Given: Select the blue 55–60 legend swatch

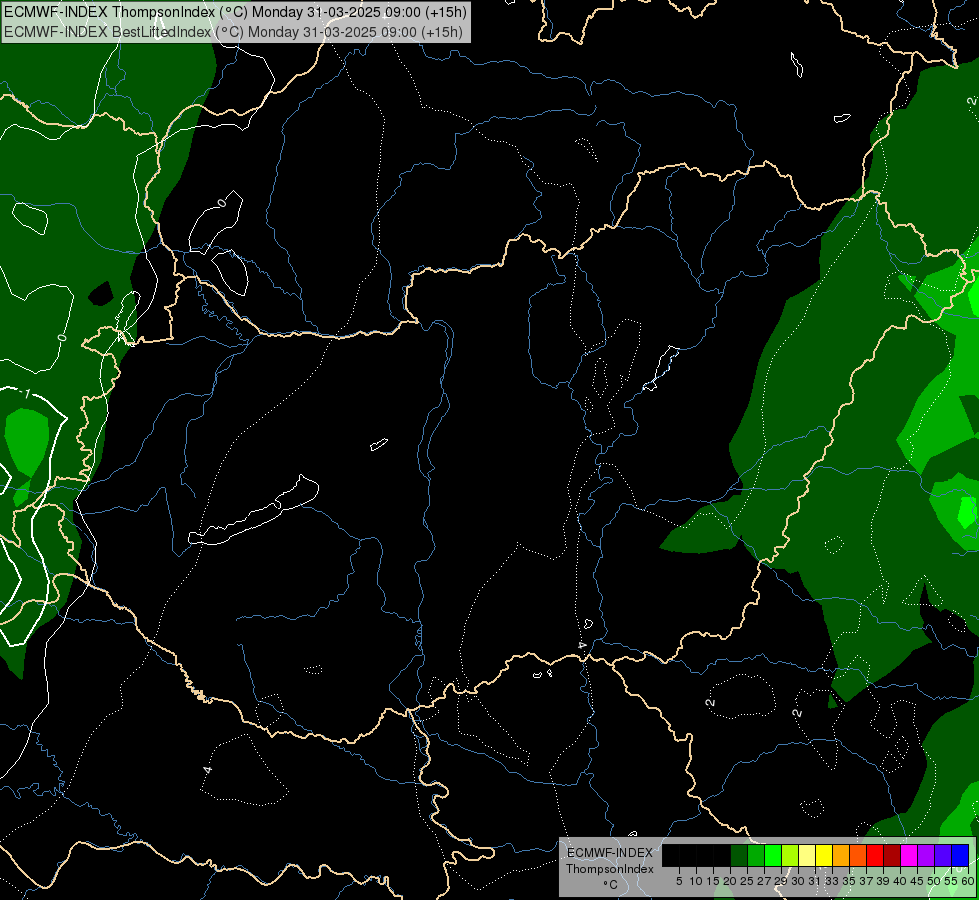Looking at the screenshot, I should coord(960,855).
